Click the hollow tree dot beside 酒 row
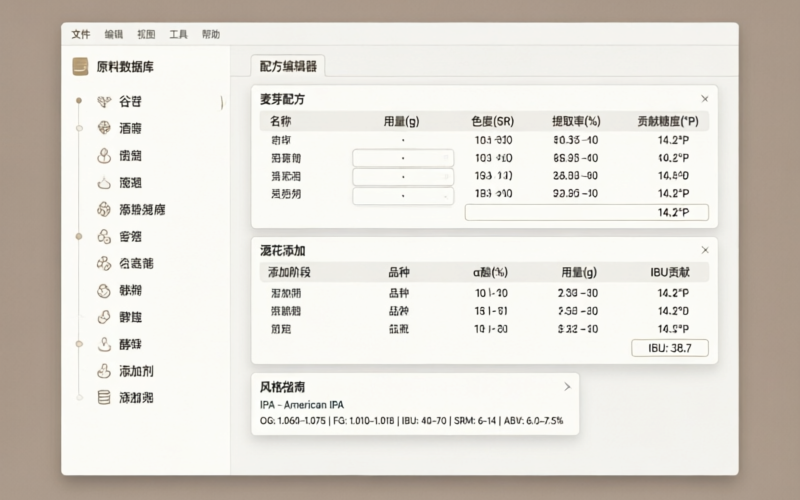 click(x=79, y=128)
